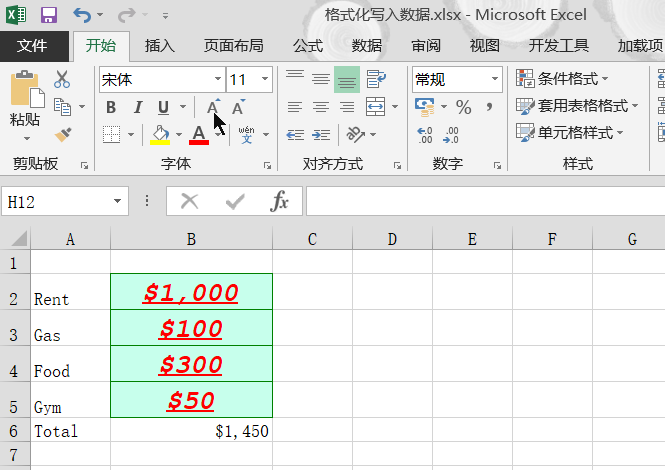Increase the indent level
665x470 pixels.
click(x=321, y=135)
